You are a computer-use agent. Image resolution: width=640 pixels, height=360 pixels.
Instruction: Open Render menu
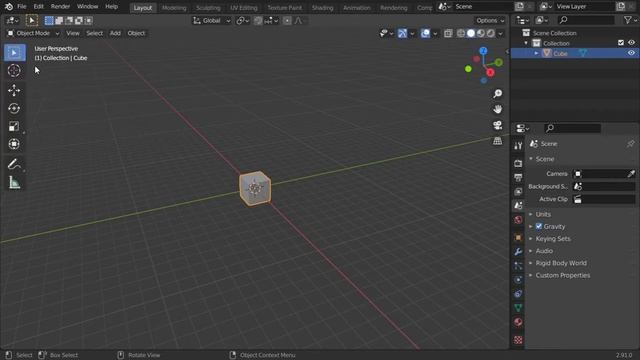(60, 7)
